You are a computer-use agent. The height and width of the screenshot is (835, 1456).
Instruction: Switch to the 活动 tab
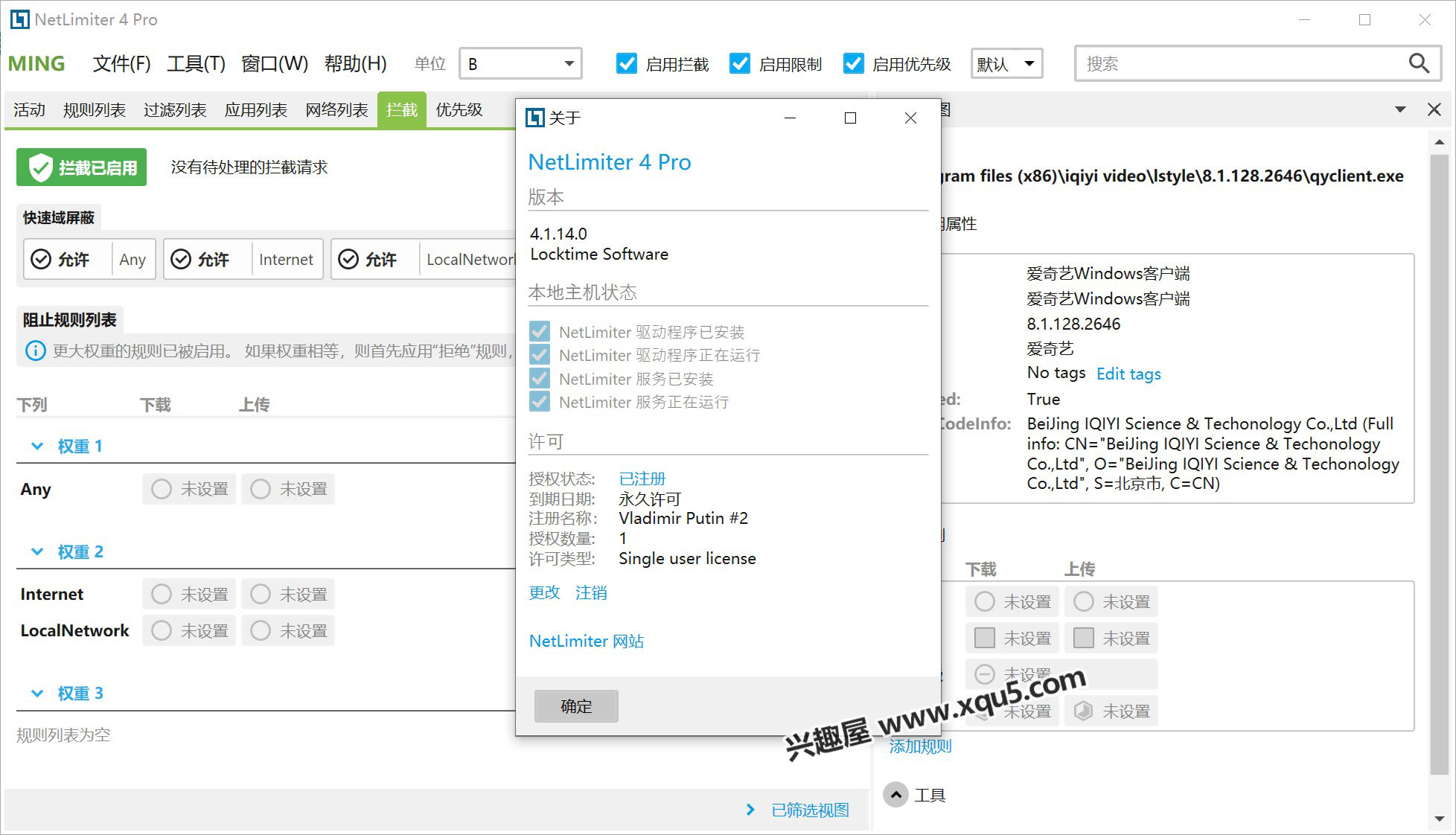coord(29,110)
